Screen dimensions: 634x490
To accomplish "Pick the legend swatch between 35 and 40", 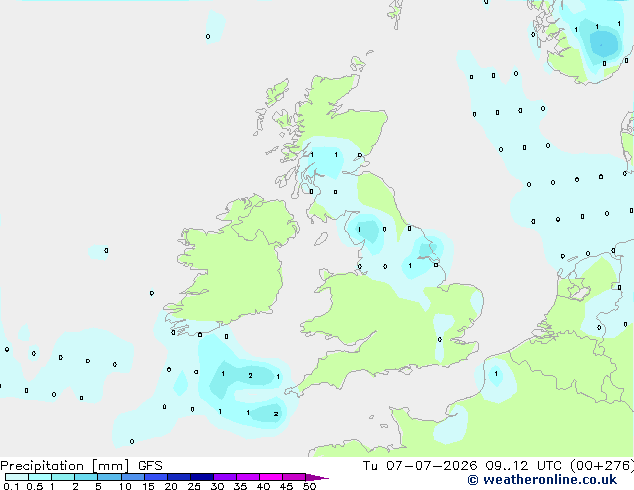I will pyautogui.click(x=248, y=477).
